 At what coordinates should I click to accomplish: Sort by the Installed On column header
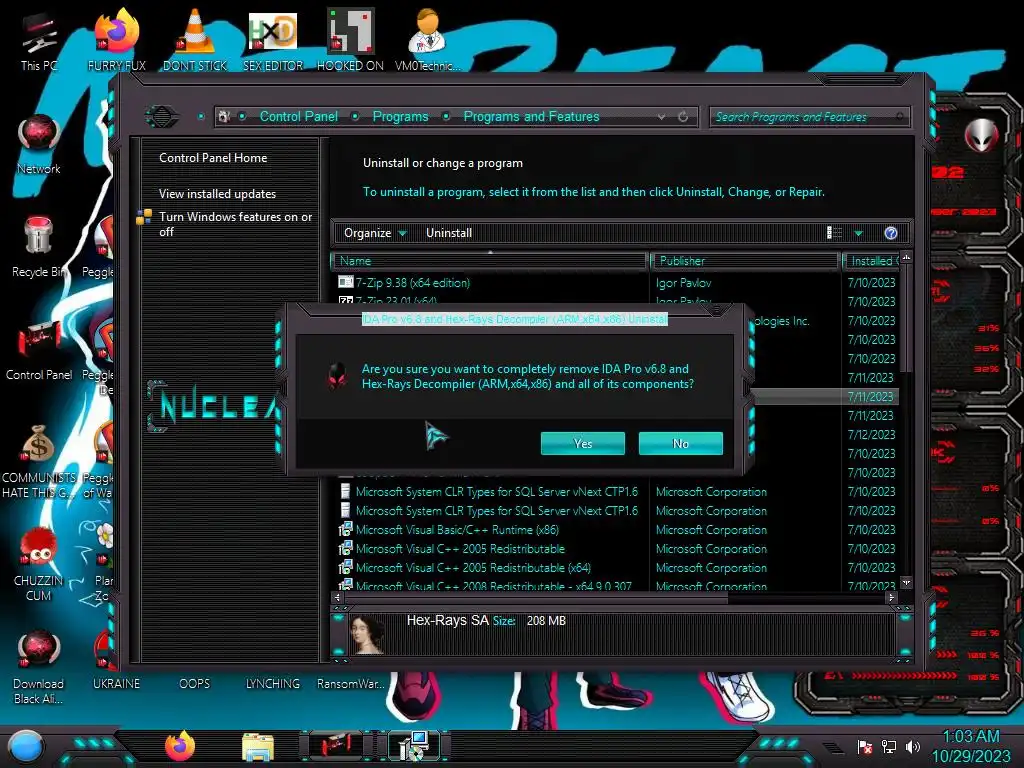(x=872, y=261)
